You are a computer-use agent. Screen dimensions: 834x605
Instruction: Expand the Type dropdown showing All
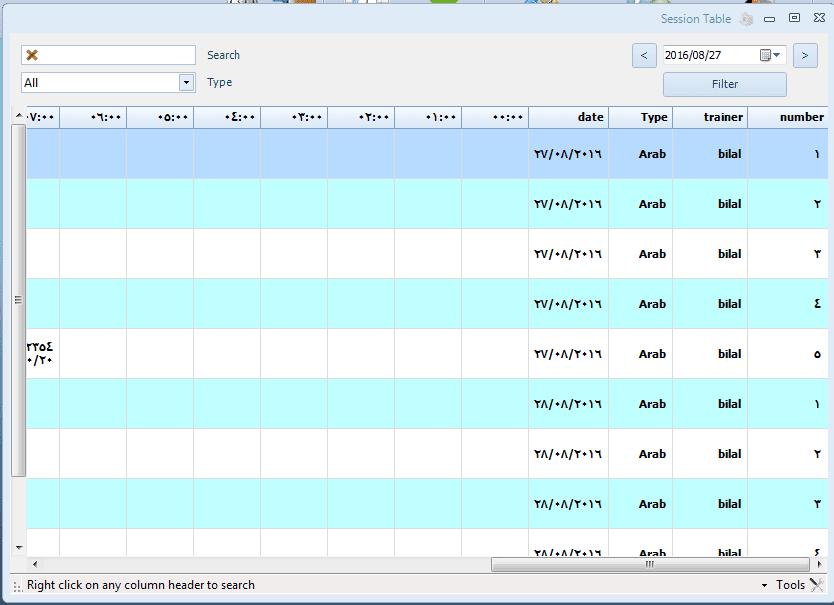point(186,83)
